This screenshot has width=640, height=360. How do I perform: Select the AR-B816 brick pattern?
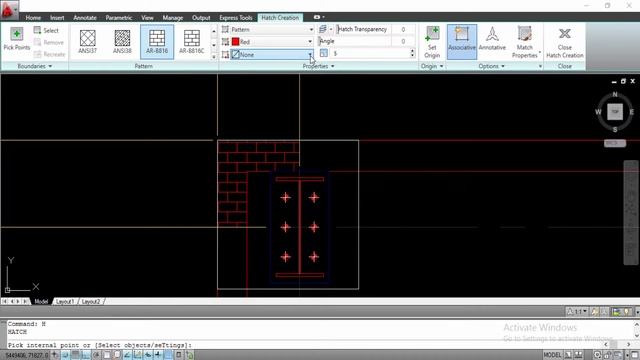(157, 42)
